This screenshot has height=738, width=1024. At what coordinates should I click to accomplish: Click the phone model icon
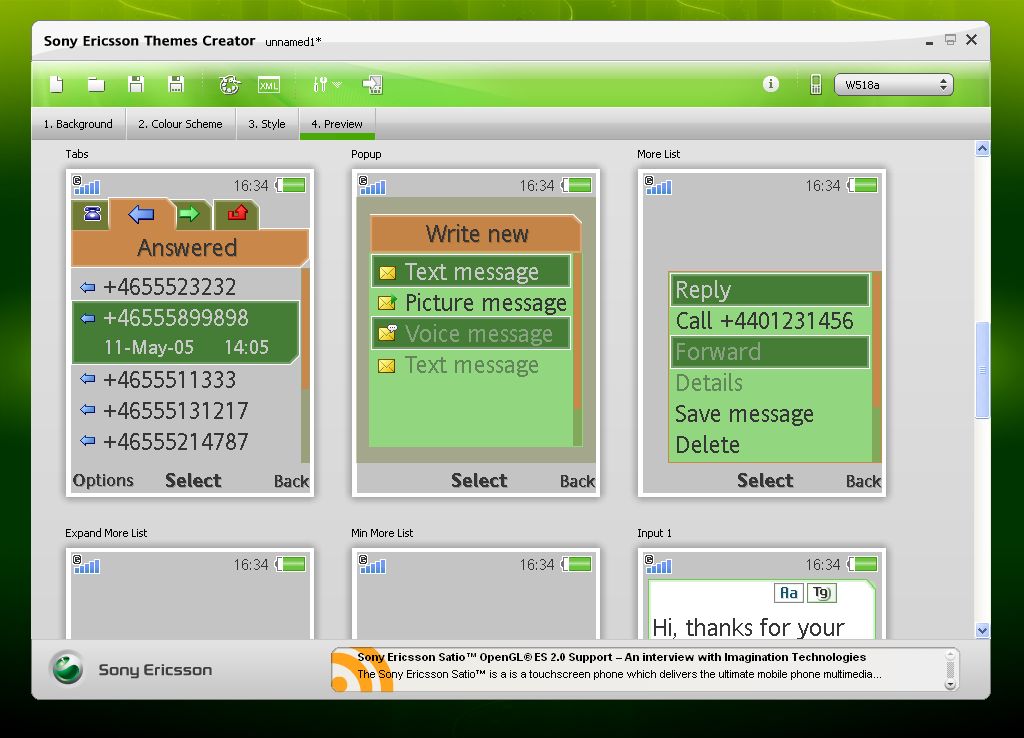(x=816, y=84)
